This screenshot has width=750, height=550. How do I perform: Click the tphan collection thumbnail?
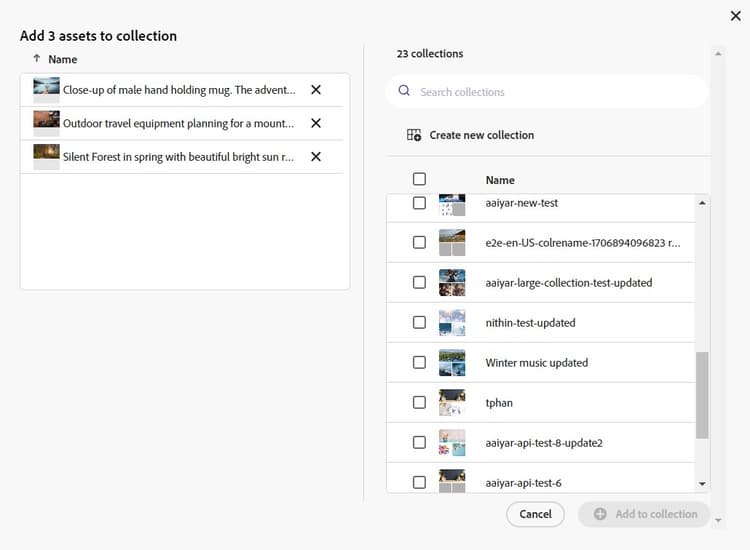(452, 402)
